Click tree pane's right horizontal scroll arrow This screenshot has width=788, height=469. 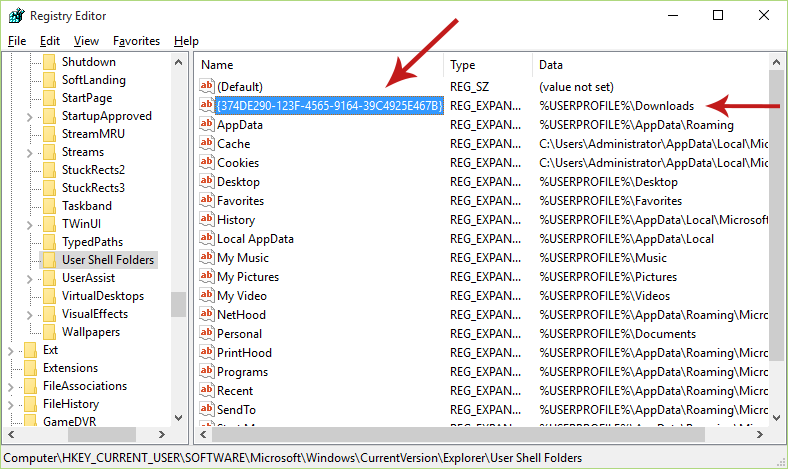(162, 434)
